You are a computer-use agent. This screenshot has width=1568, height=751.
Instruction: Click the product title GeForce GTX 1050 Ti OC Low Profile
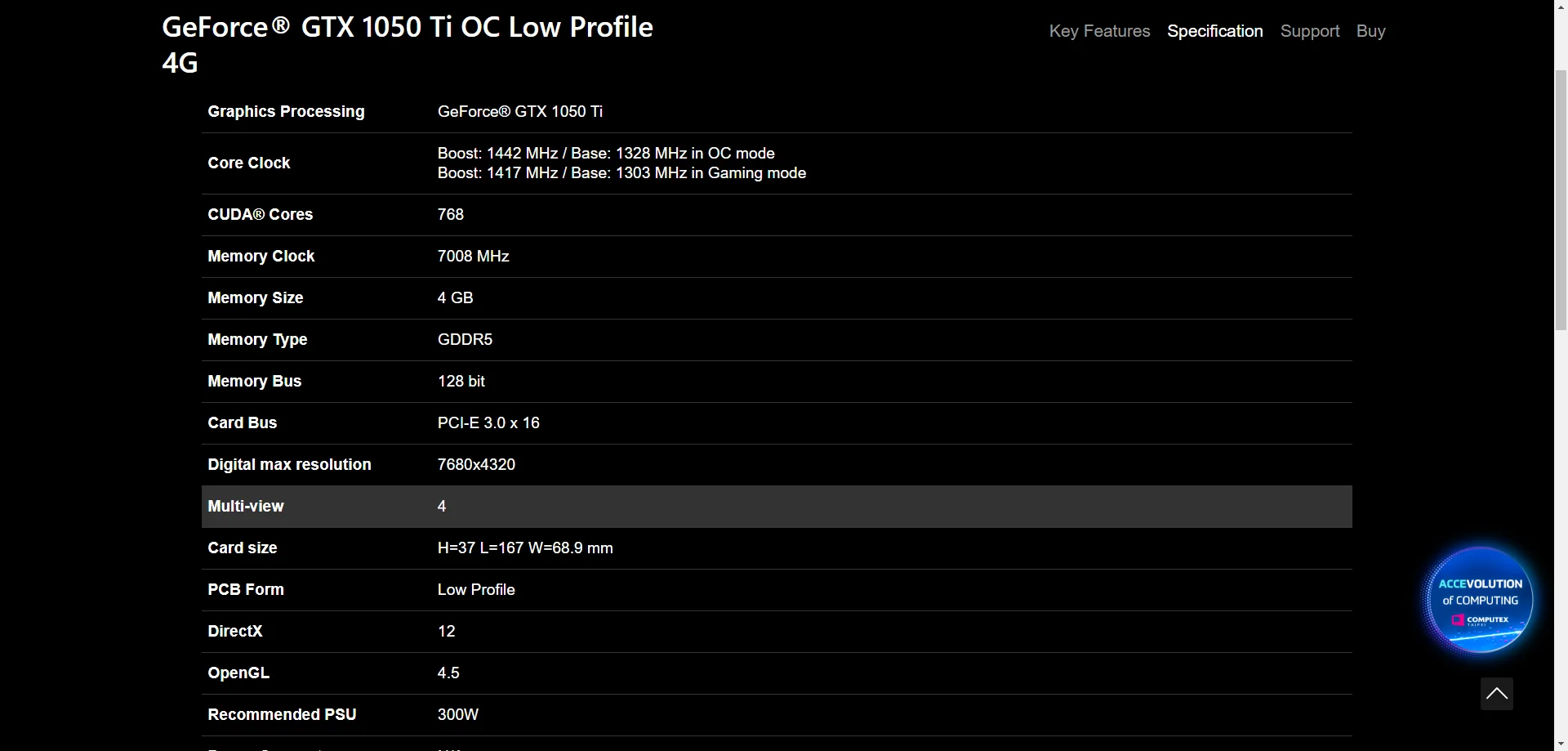coord(408,44)
